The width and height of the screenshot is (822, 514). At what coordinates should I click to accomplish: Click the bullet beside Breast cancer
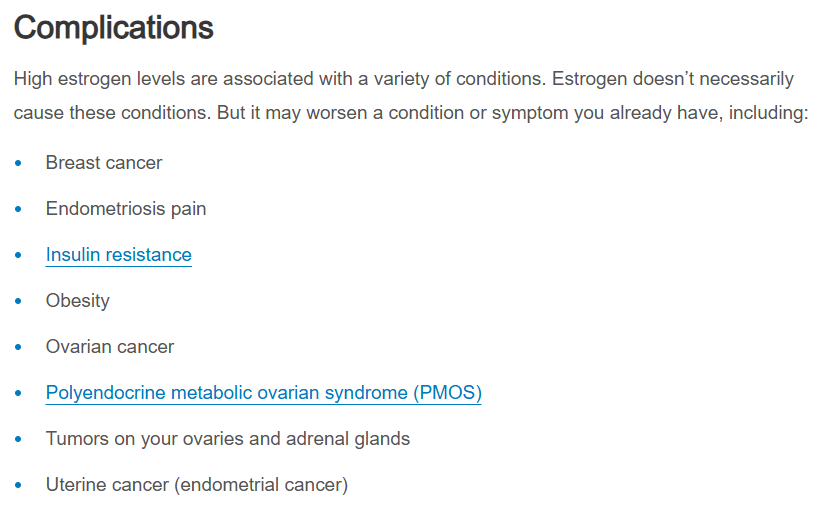(x=18, y=163)
